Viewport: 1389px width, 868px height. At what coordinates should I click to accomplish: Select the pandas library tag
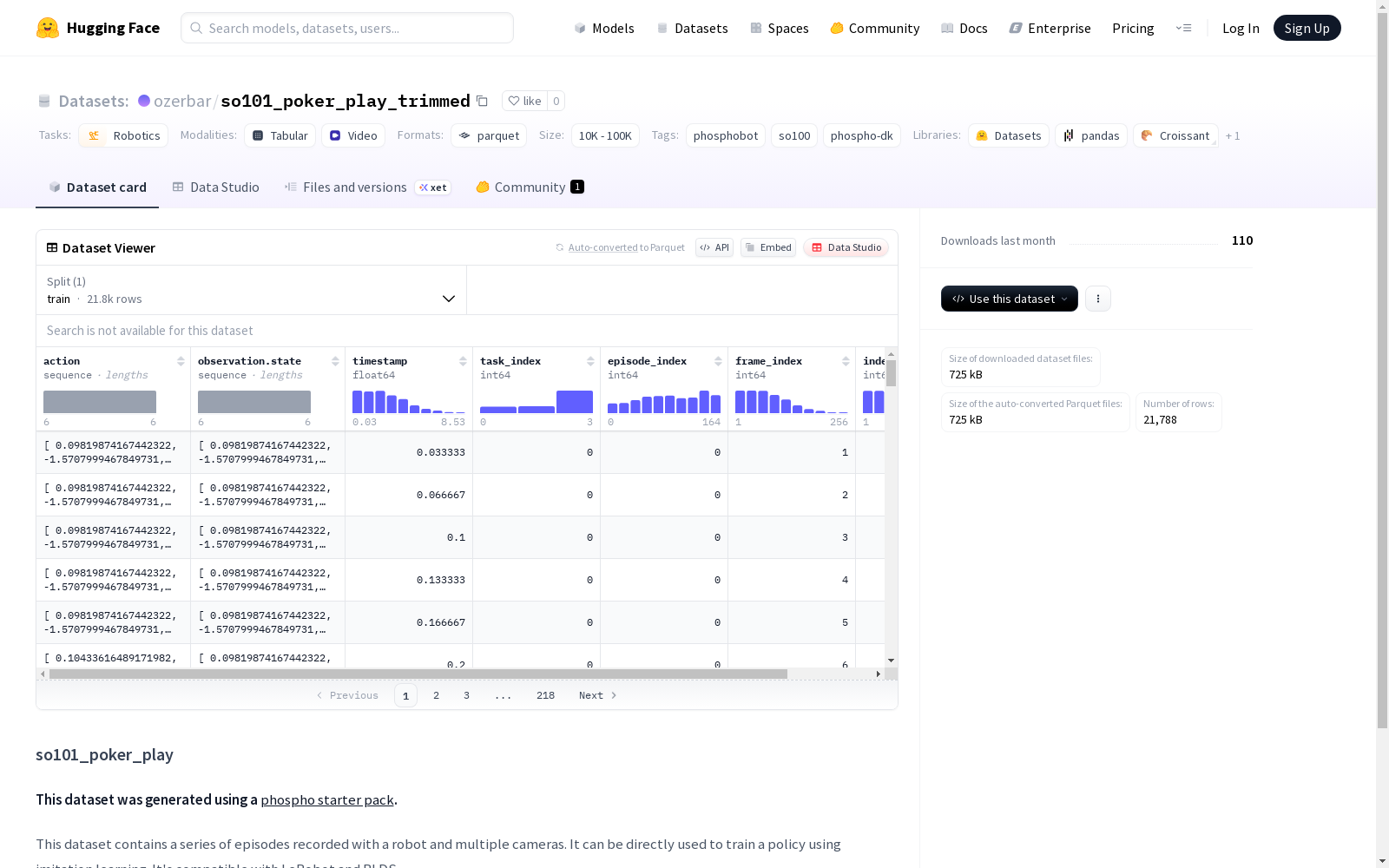(1091, 135)
